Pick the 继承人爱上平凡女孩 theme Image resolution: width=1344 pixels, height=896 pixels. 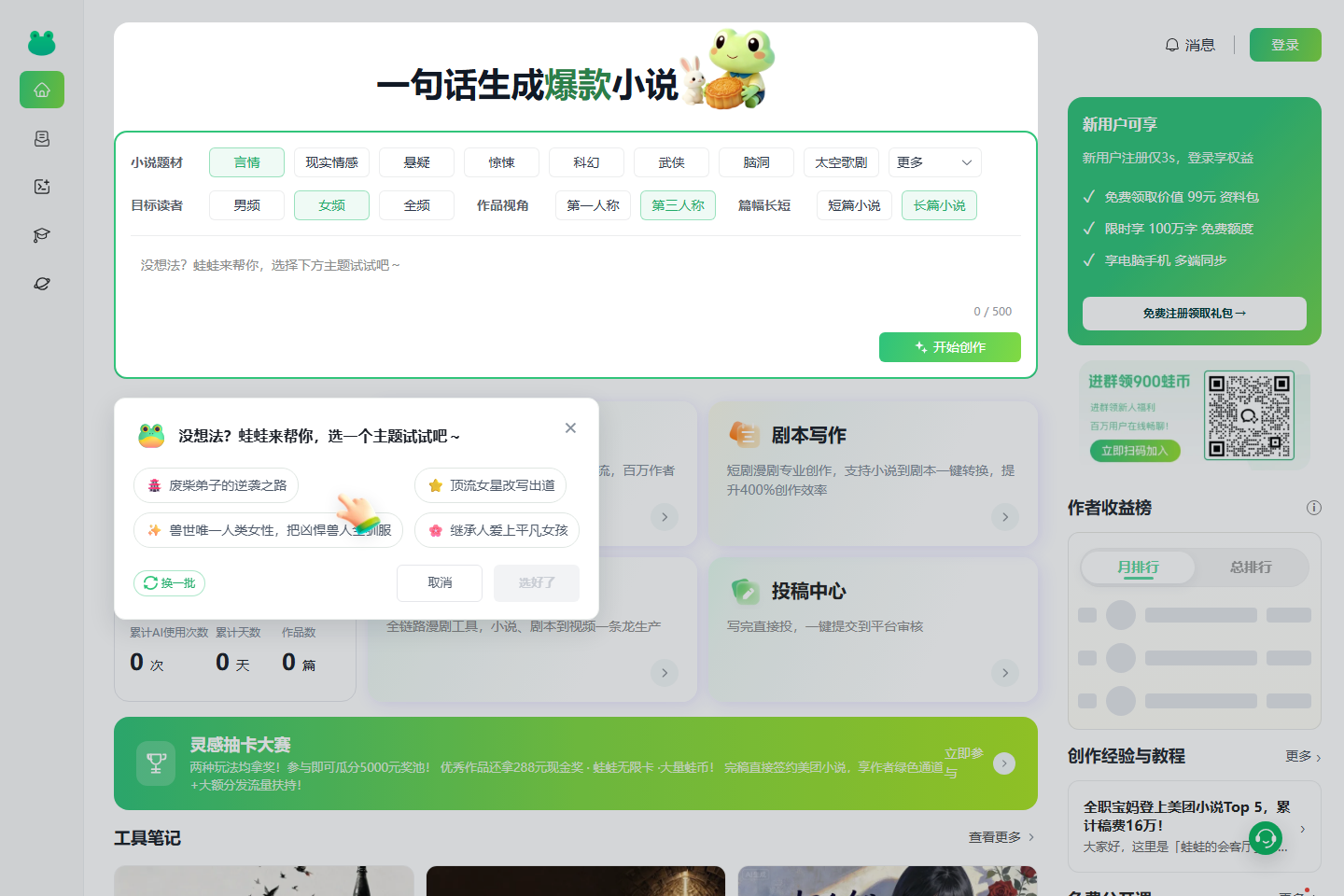point(497,530)
